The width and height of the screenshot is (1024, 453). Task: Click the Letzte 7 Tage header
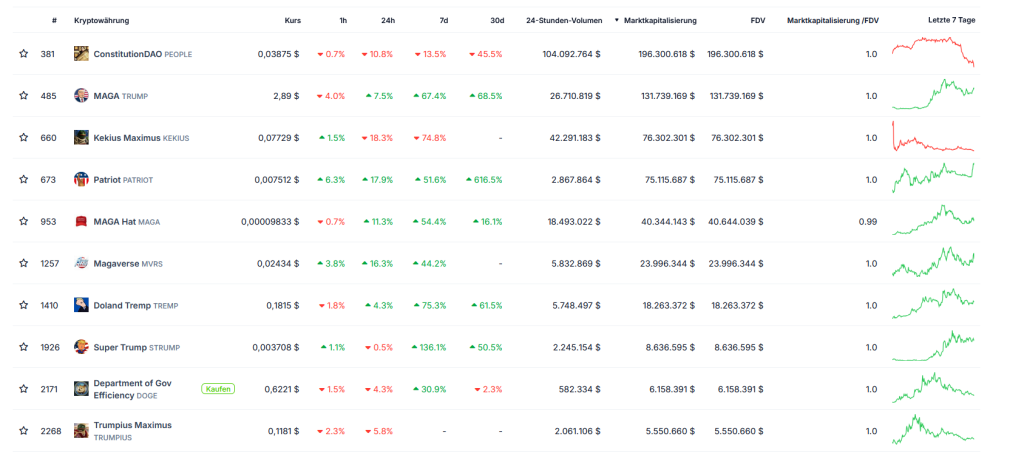tap(952, 20)
